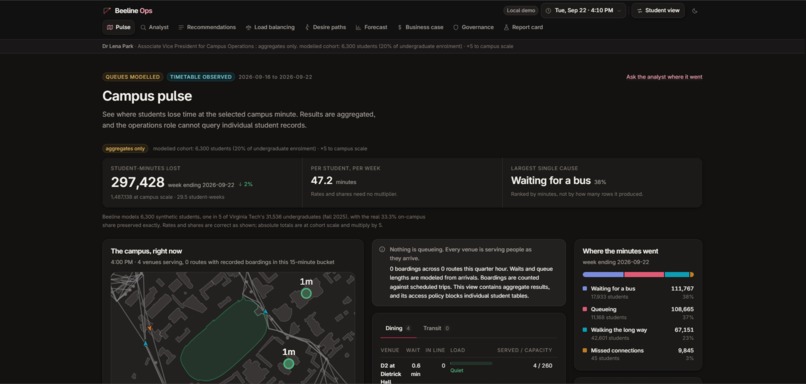The width and height of the screenshot is (806, 384).
Task: Click the blue triangle stop beside the field
Action: [265, 312]
